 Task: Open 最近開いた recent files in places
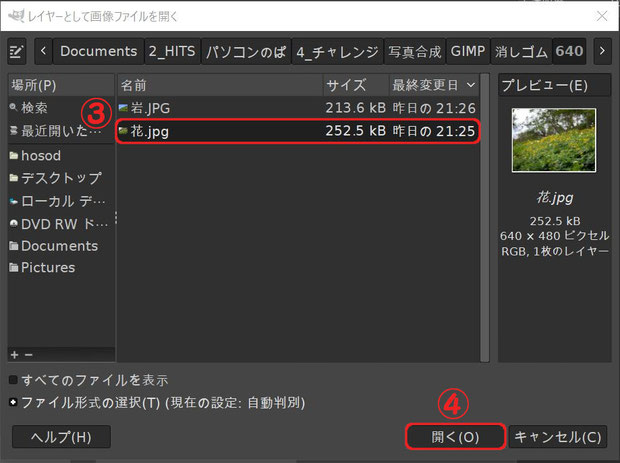pyautogui.click(x=61, y=130)
